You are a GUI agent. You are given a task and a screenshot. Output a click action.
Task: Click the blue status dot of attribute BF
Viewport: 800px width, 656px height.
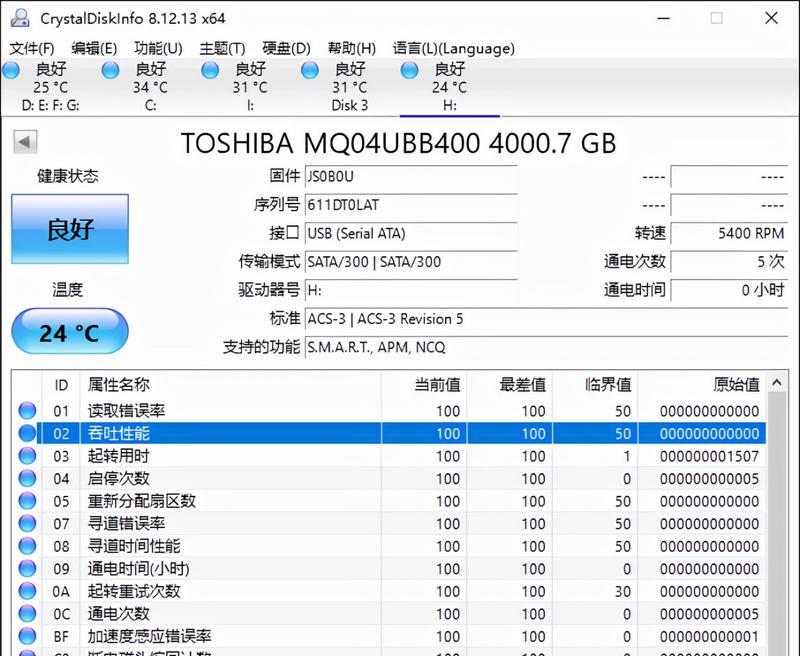pyautogui.click(x=28, y=636)
